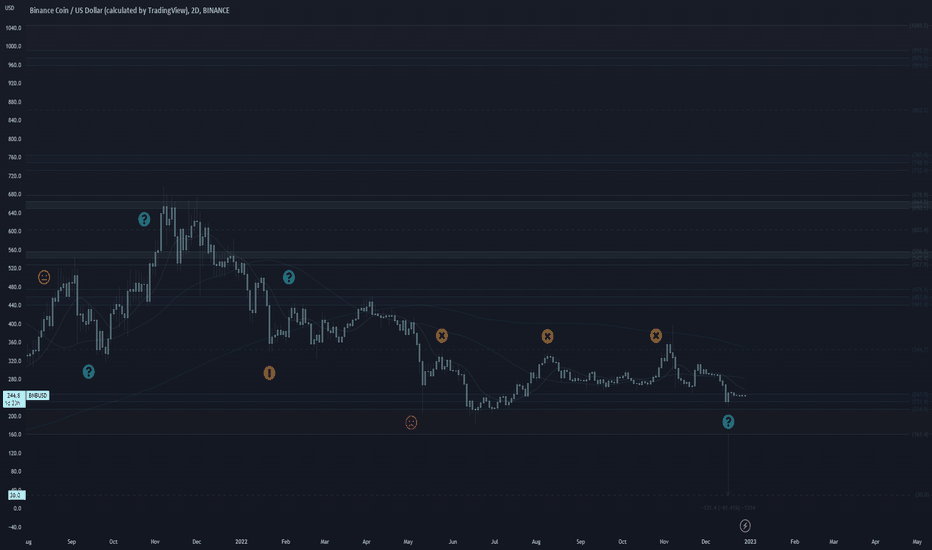This screenshot has height=550, width=932.
Task: Click the Jul label on the time axis
Action: (x=495, y=542)
